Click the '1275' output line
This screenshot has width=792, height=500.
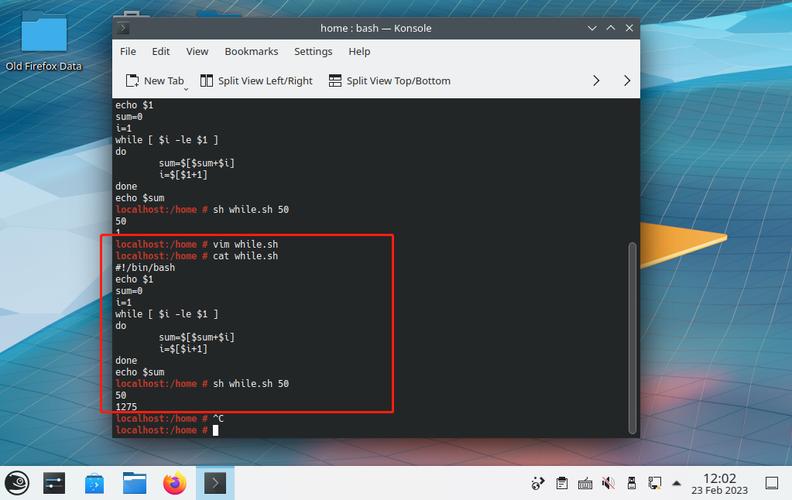point(126,407)
